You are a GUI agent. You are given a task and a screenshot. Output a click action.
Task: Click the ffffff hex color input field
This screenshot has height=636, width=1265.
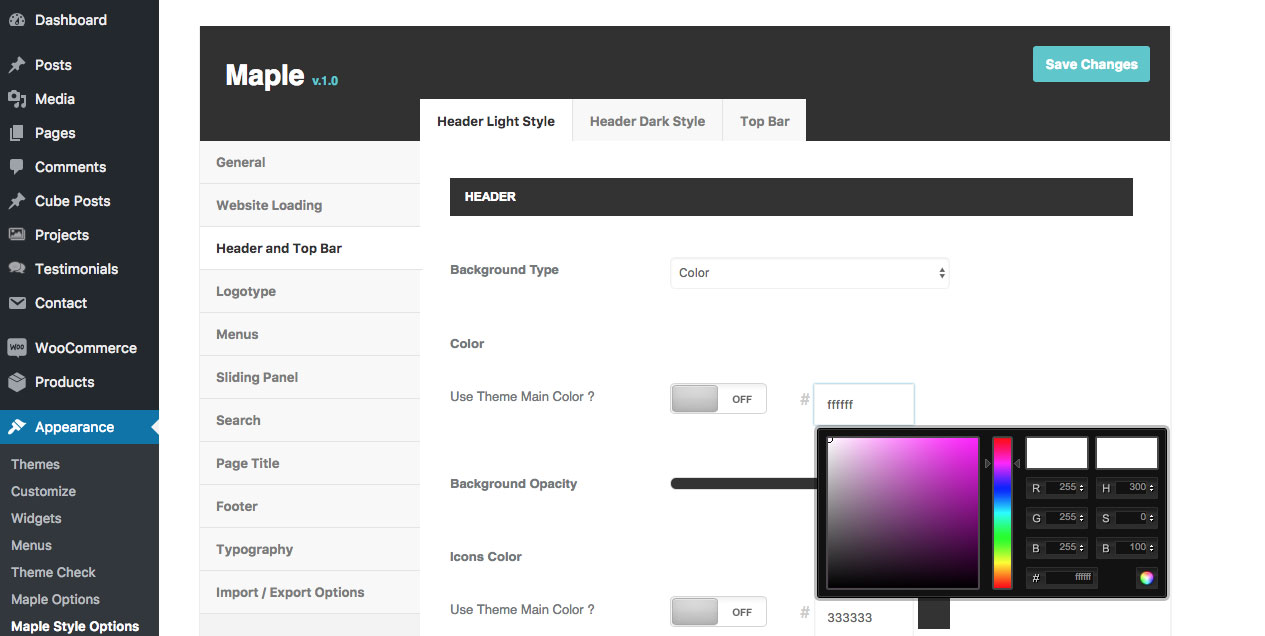coord(863,404)
